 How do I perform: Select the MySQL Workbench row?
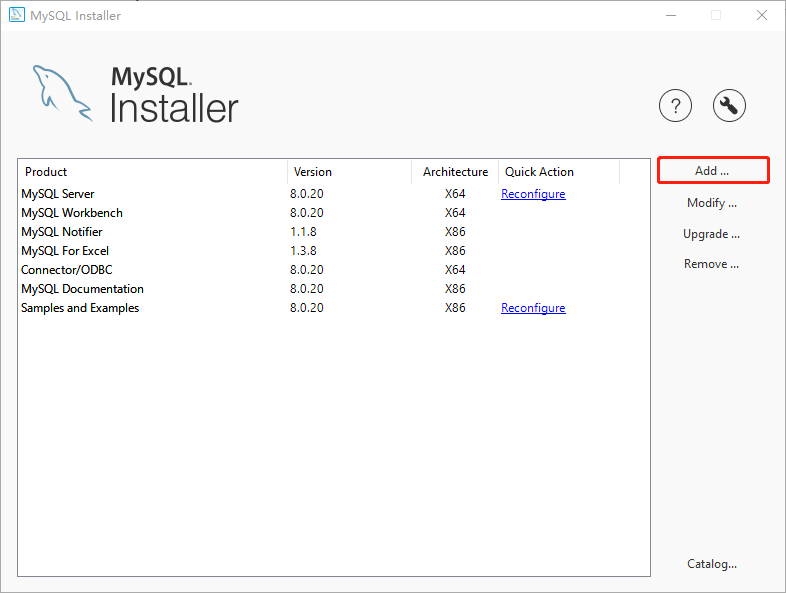coord(334,213)
